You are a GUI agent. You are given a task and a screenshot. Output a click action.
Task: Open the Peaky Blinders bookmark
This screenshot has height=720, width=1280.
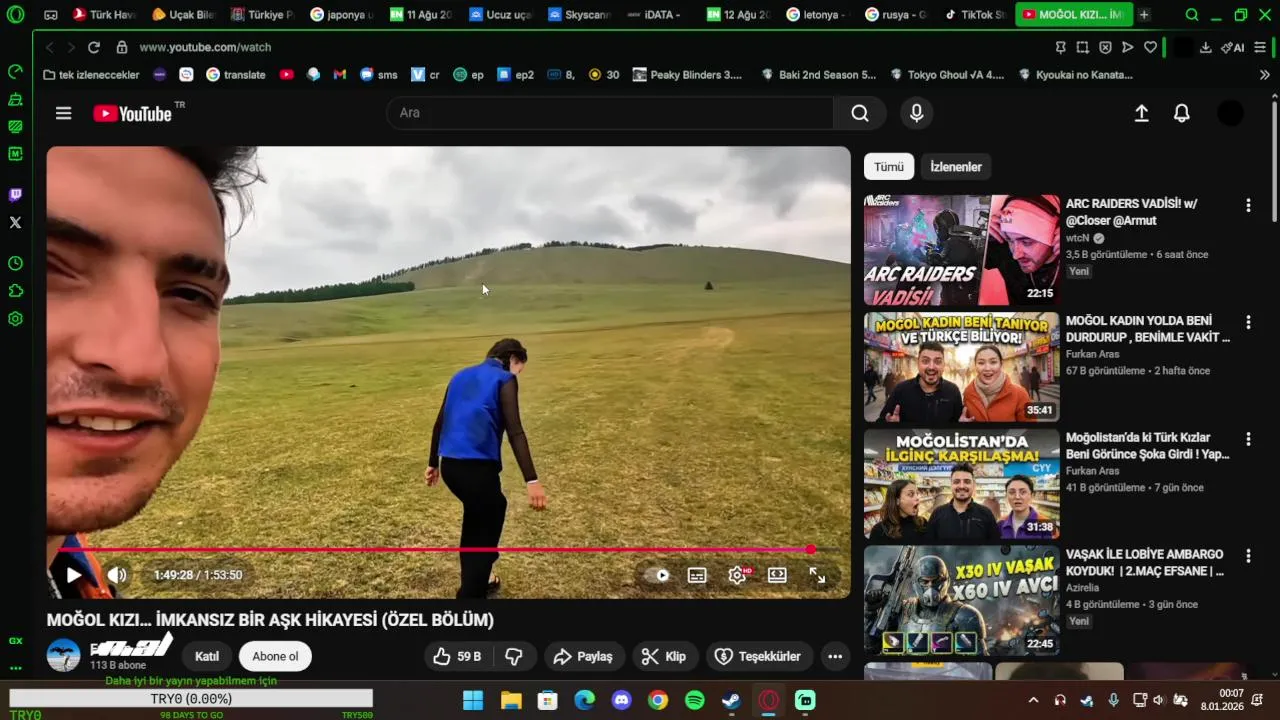(x=688, y=75)
